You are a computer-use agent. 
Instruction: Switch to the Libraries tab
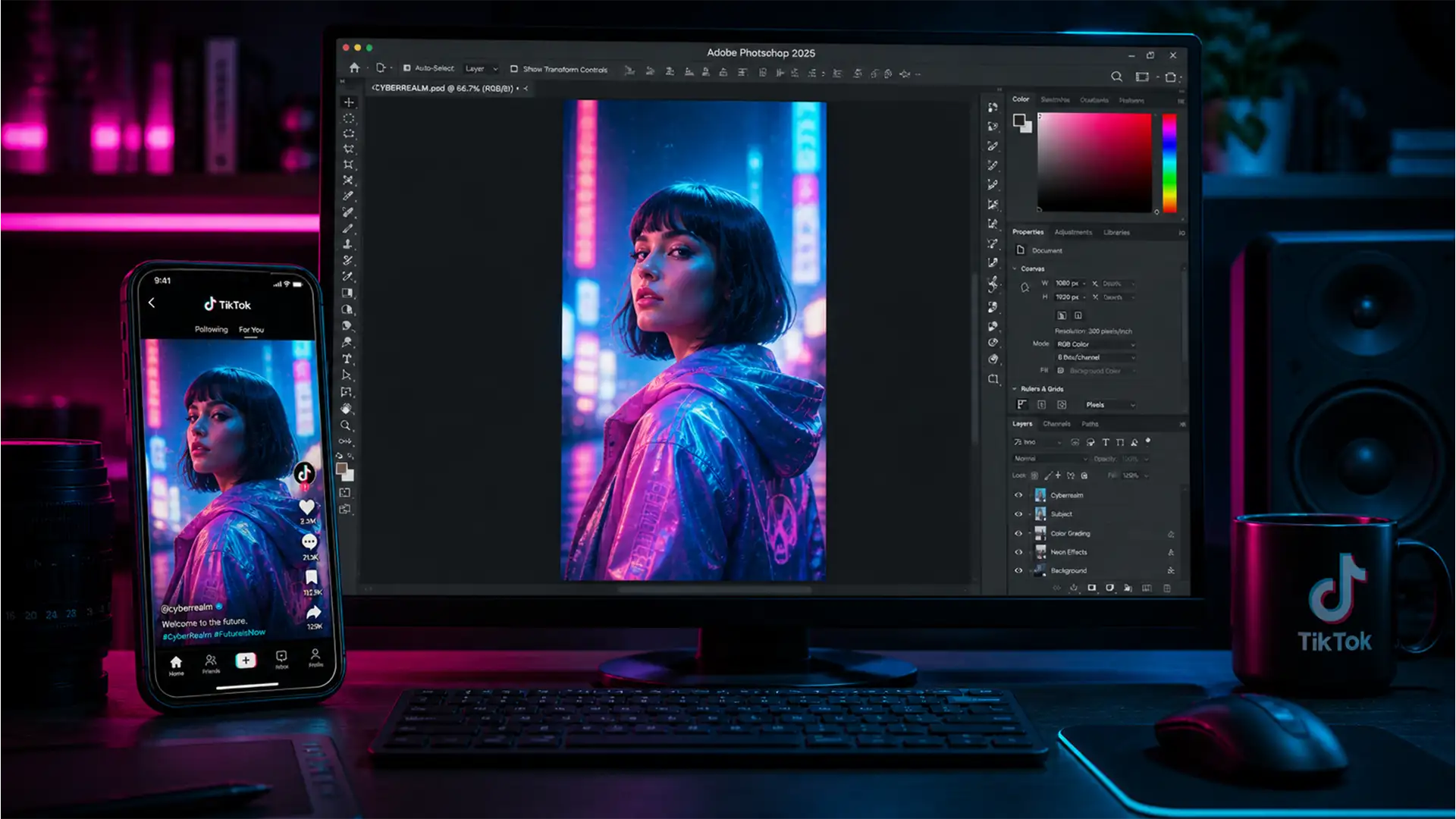tap(1116, 232)
